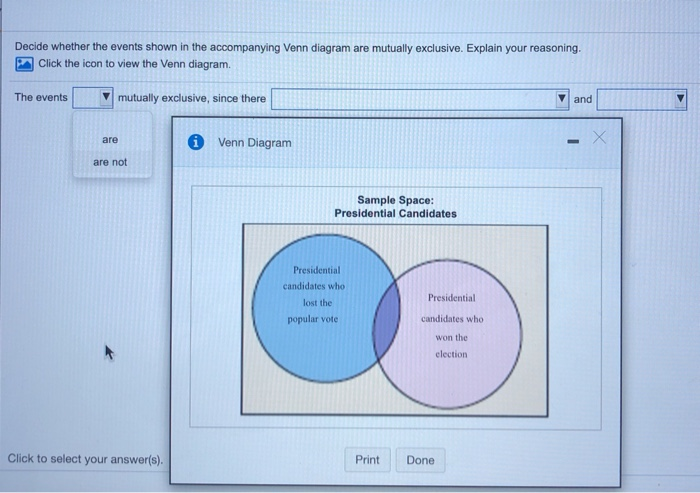Click the 'Venn Diagram' popup title

pos(254,143)
